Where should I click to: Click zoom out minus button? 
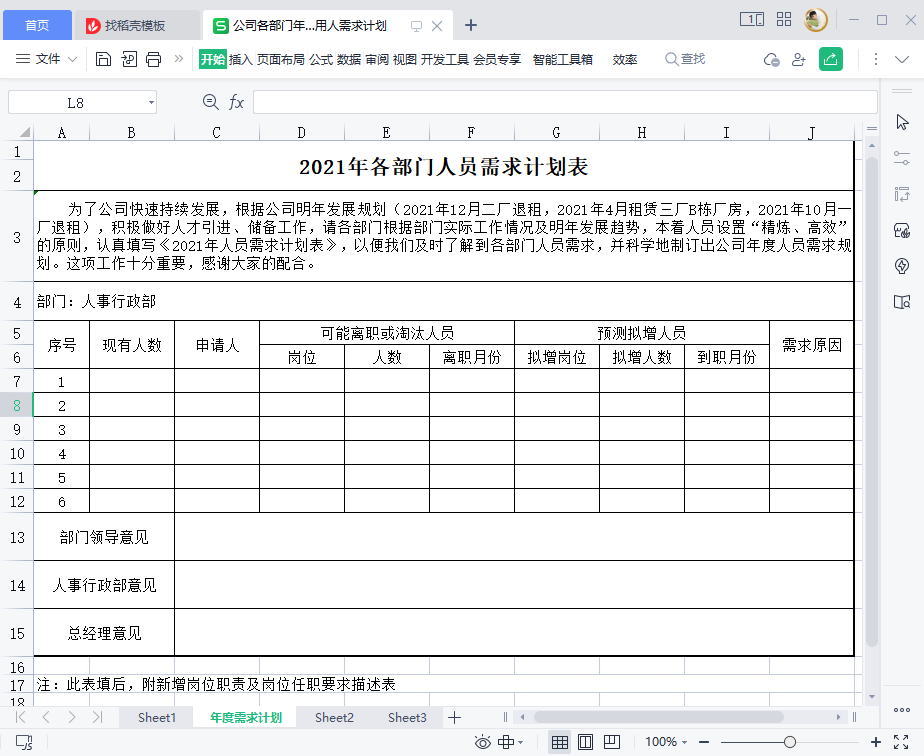tap(704, 742)
